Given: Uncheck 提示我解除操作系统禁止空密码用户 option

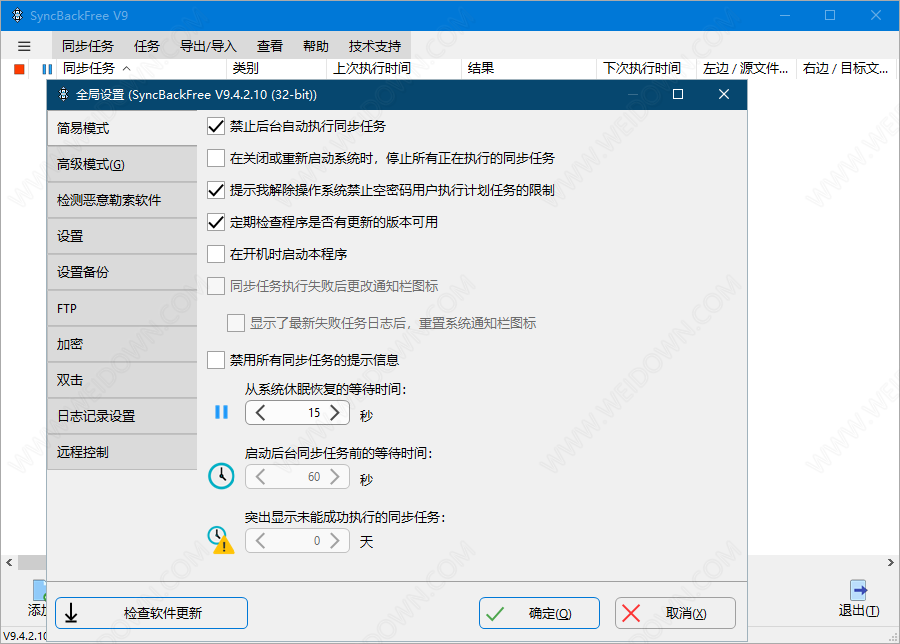Looking at the screenshot, I should 216,190.
